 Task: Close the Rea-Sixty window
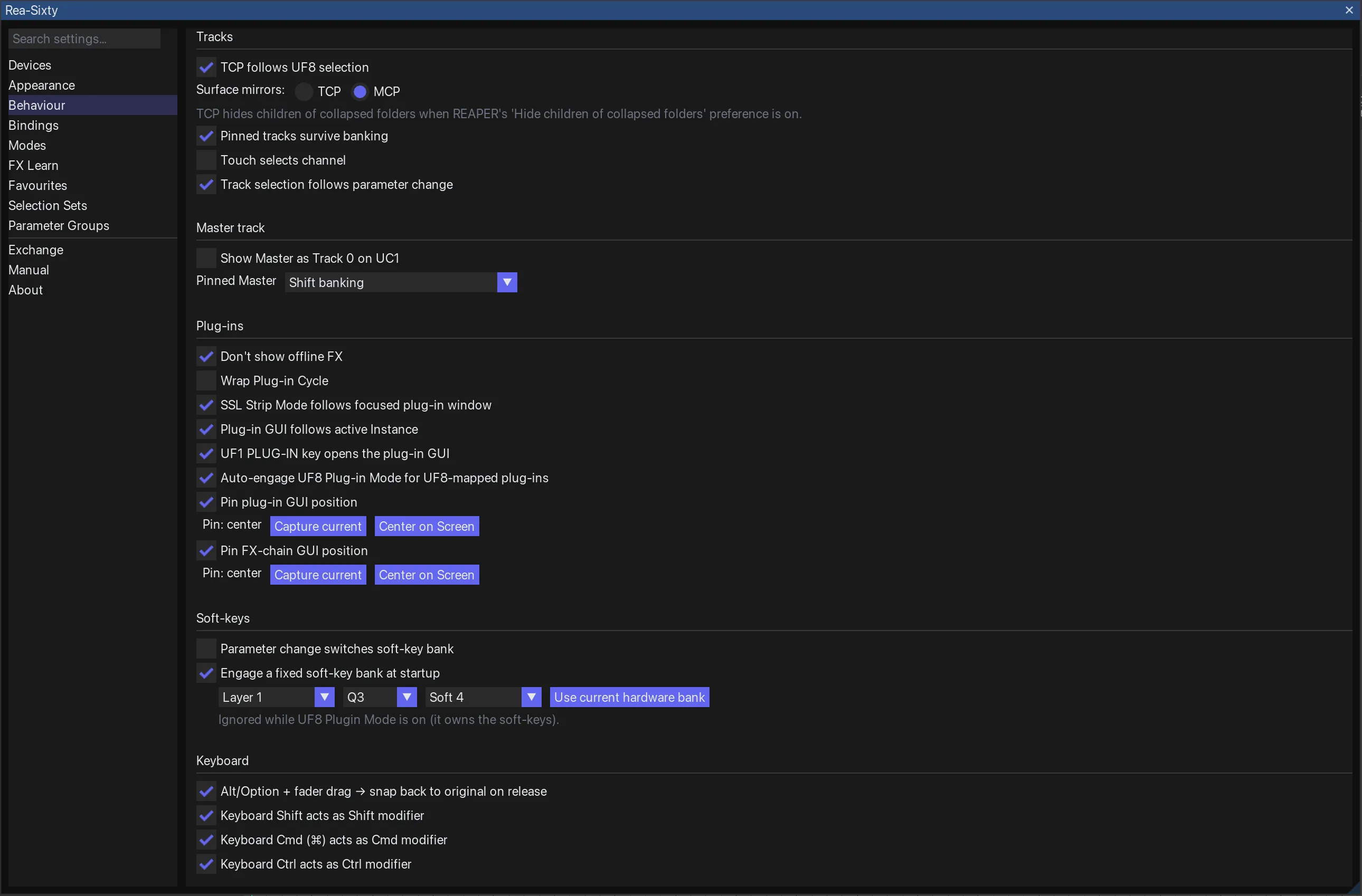1349,11
